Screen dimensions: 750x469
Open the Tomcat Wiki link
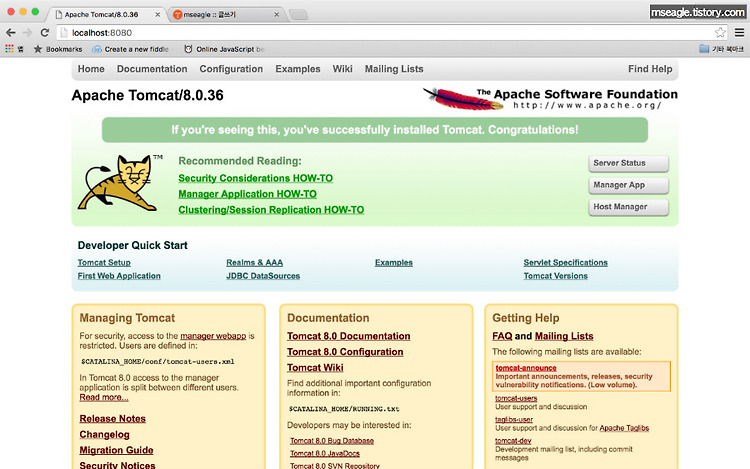(x=315, y=368)
